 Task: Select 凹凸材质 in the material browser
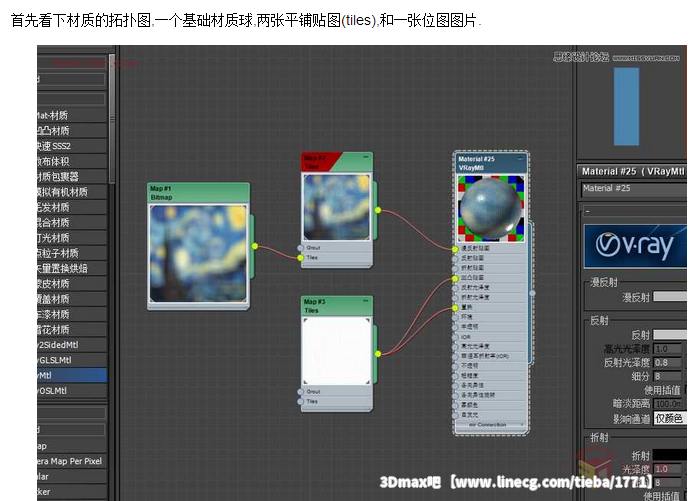pyautogui.click(x=72, y=131)
